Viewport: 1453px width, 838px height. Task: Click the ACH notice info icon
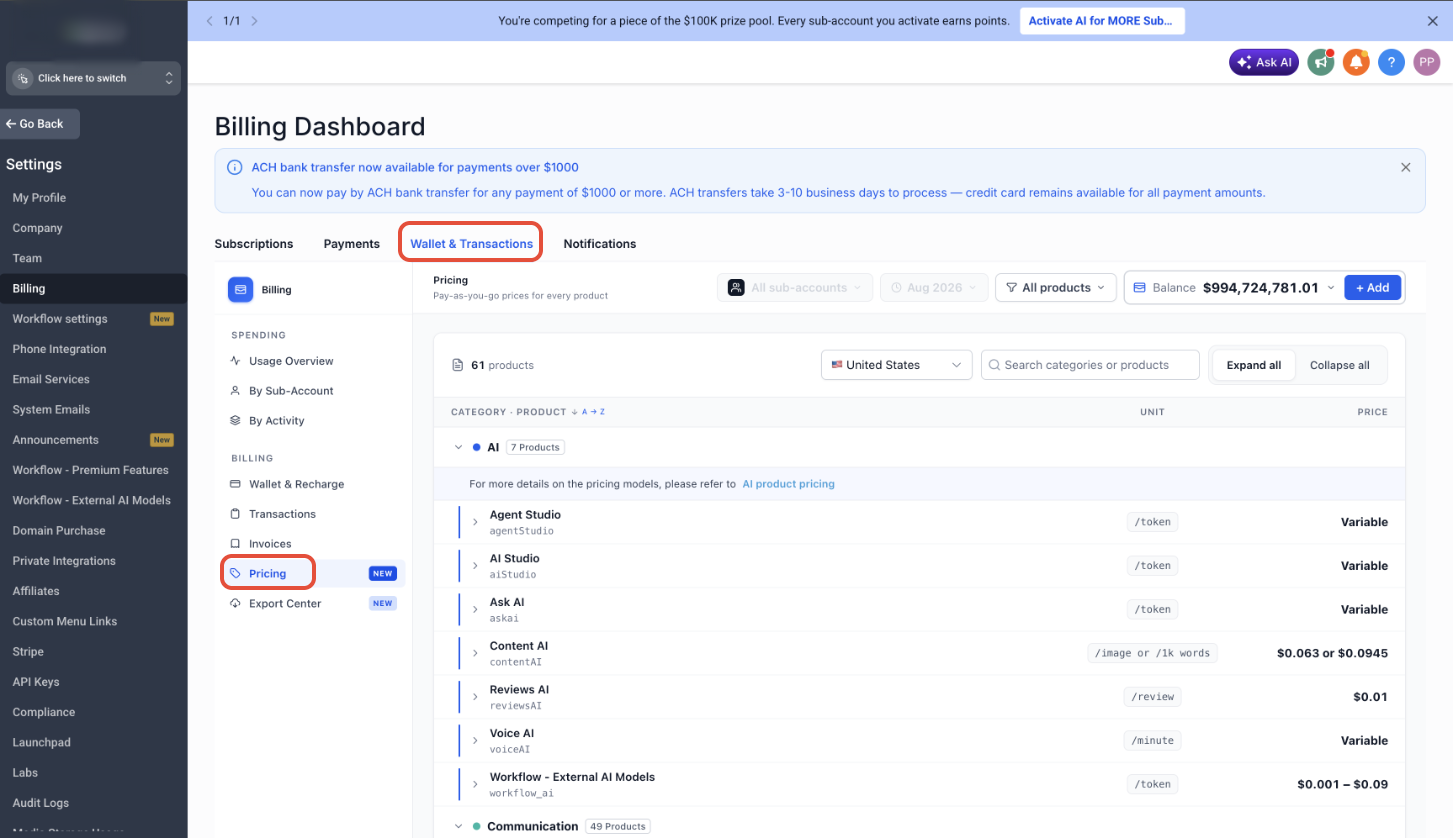(x=234, y=167)
